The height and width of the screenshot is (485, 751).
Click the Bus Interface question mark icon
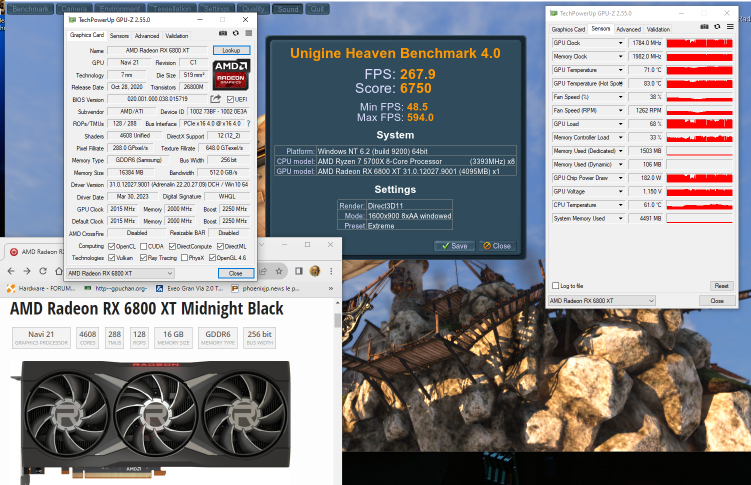point(248,124)
